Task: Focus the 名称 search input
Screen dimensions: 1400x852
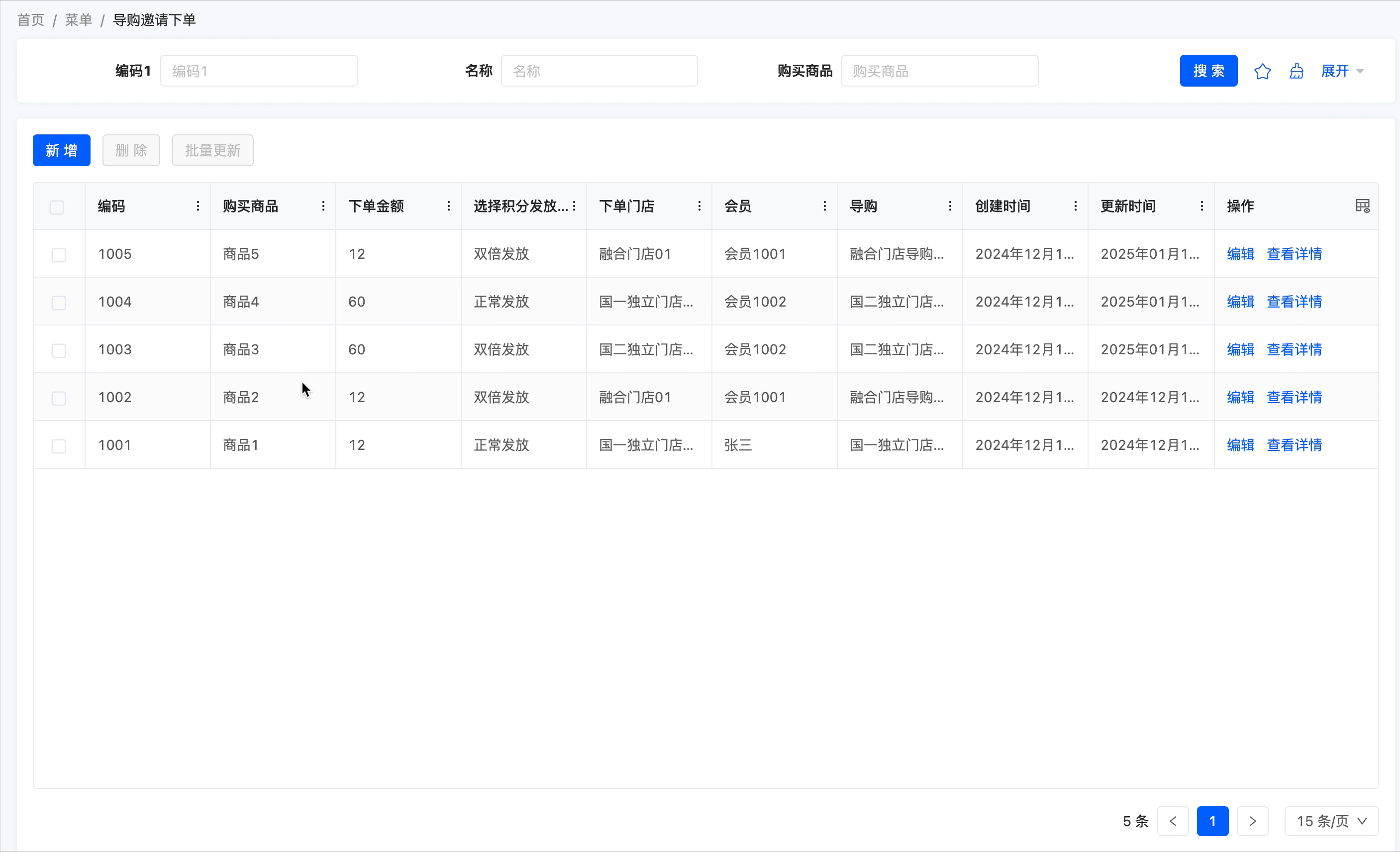Action: [599, 71]
